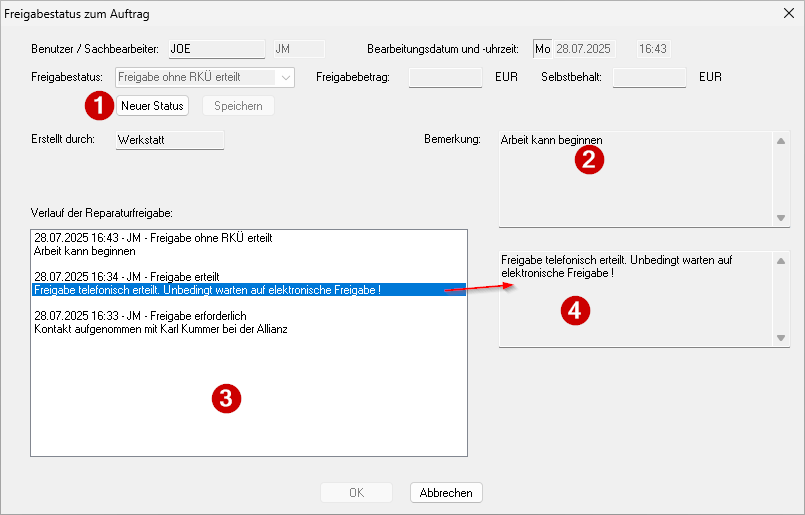Click down arrow in Bemerkung box
This screenshot has width=805, height=515.
pos(781,218)
